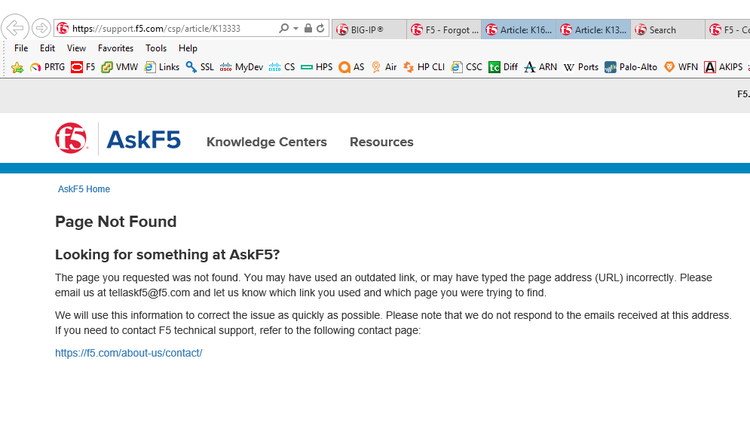The image size is (750, 426).
Task: Open the VMW favorites bookmark
Action: 120,67
